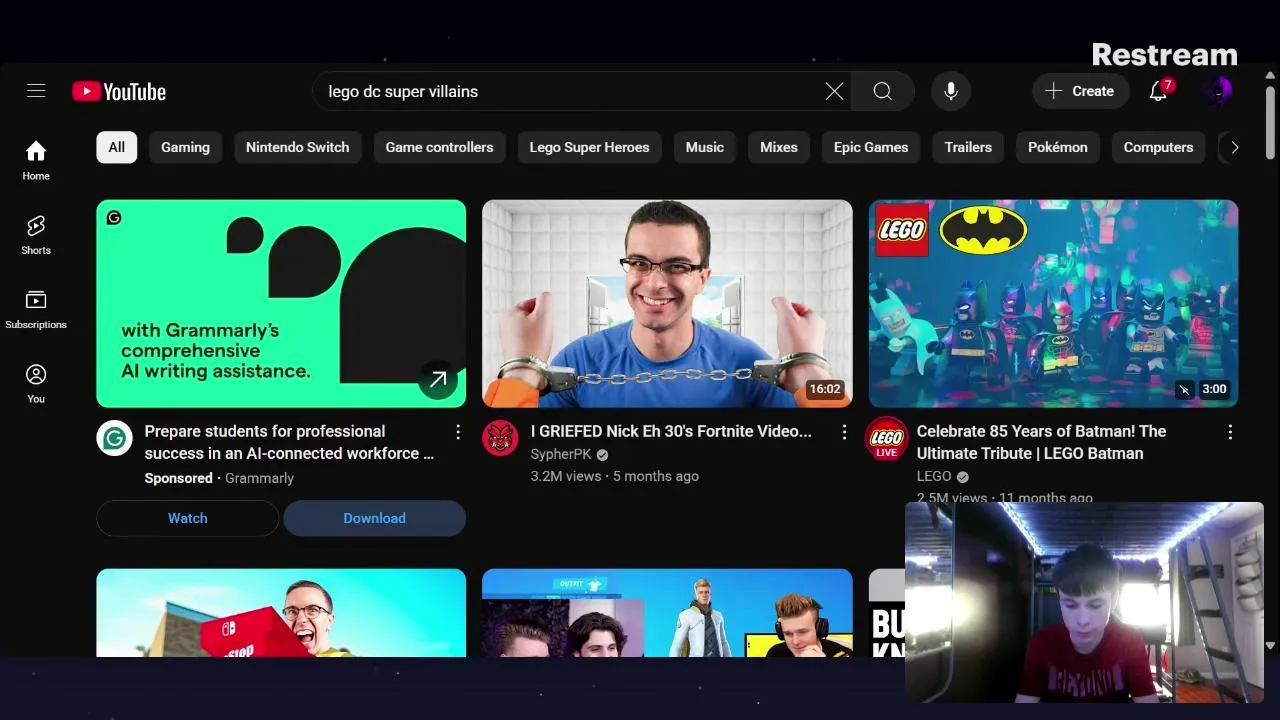
Task: Open the account avatar menu
Action: (x=1217, y=91)
